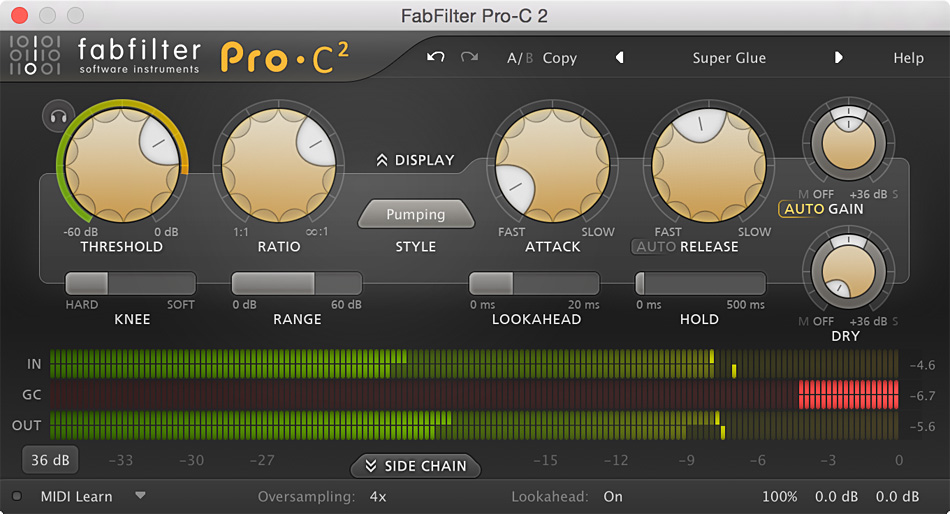This screenshot has width=950, height=514.
Task: Open the Help menu
Action: [x=908, y=58]
